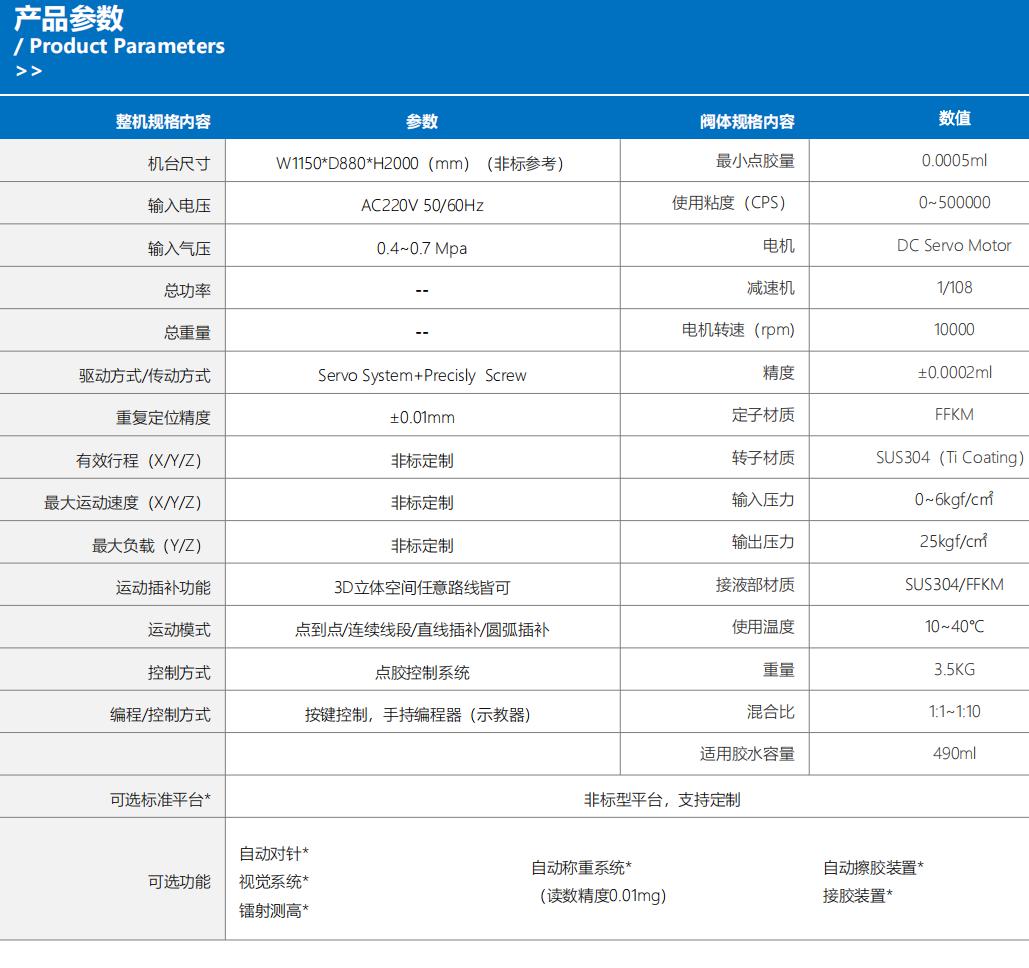Image resolution: width=1029 pixels, height=968 pixels.
Task: Click the 自动对针* option
Action: tap(274, 854)
